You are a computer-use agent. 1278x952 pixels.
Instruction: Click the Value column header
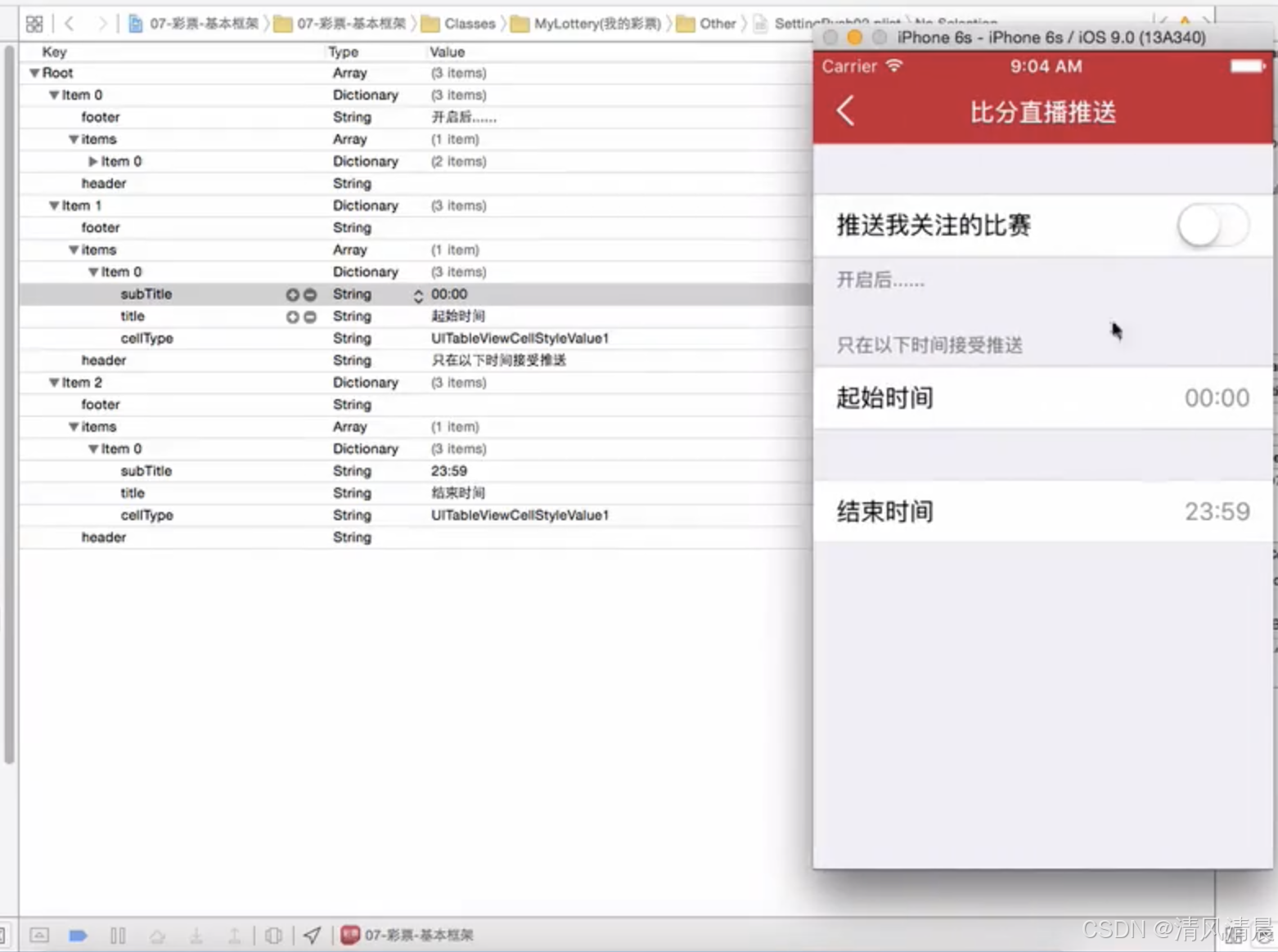pyautogui.click(x=448, y=52)
